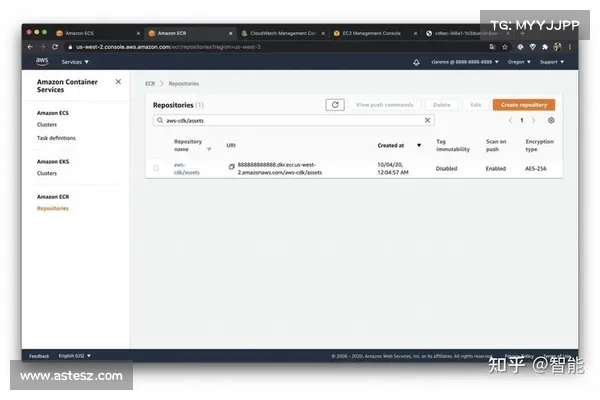The height and width of the screenshot is (400, 600).
Task: Open the clarence account dropdown
Action: pyautogui.click(x=465, y=62)
